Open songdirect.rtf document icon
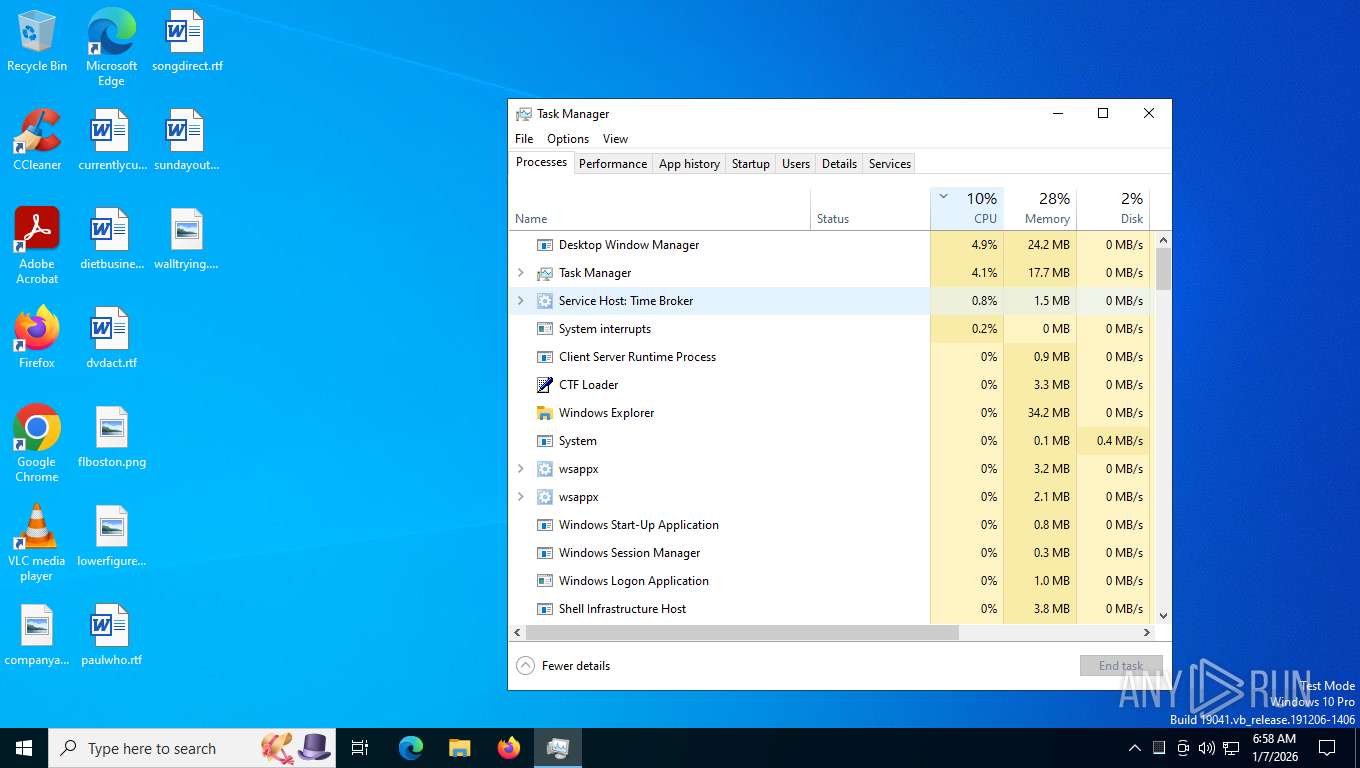Viewport: 1360px width, 768px height. coord(187,42)
